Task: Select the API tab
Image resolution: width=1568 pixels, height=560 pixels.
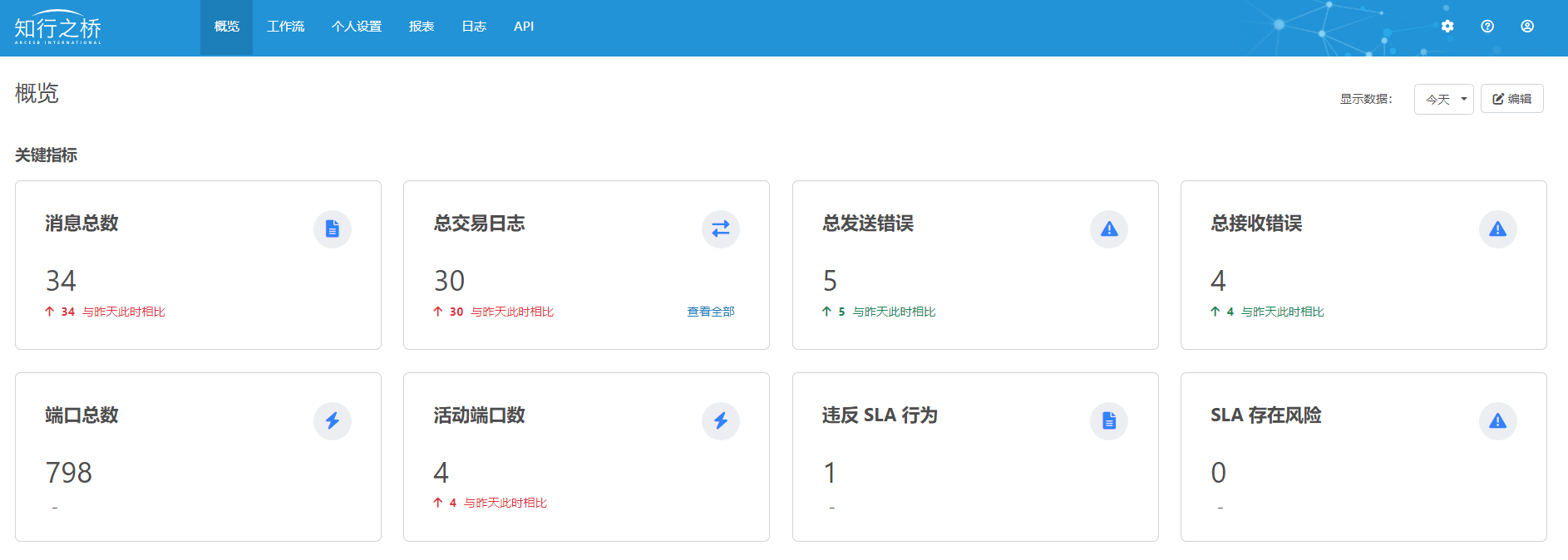Action: tap(524, 27)
